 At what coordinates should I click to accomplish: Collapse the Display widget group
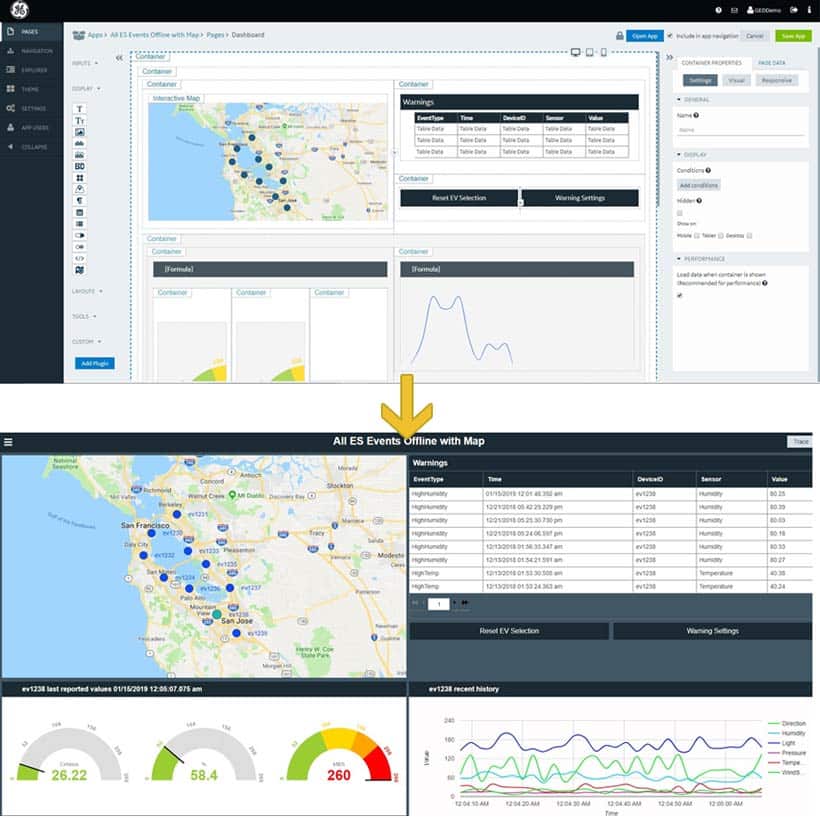pyautogui.click(x=86, y=88)
